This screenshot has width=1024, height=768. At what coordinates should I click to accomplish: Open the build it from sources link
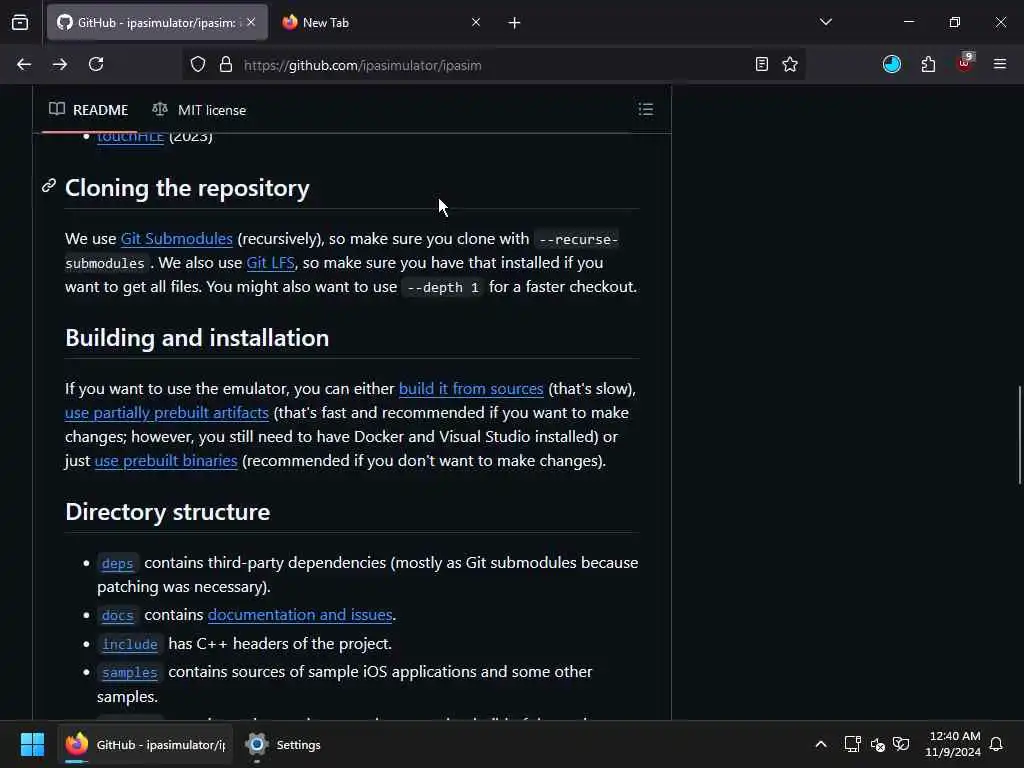tap(471, 389)
